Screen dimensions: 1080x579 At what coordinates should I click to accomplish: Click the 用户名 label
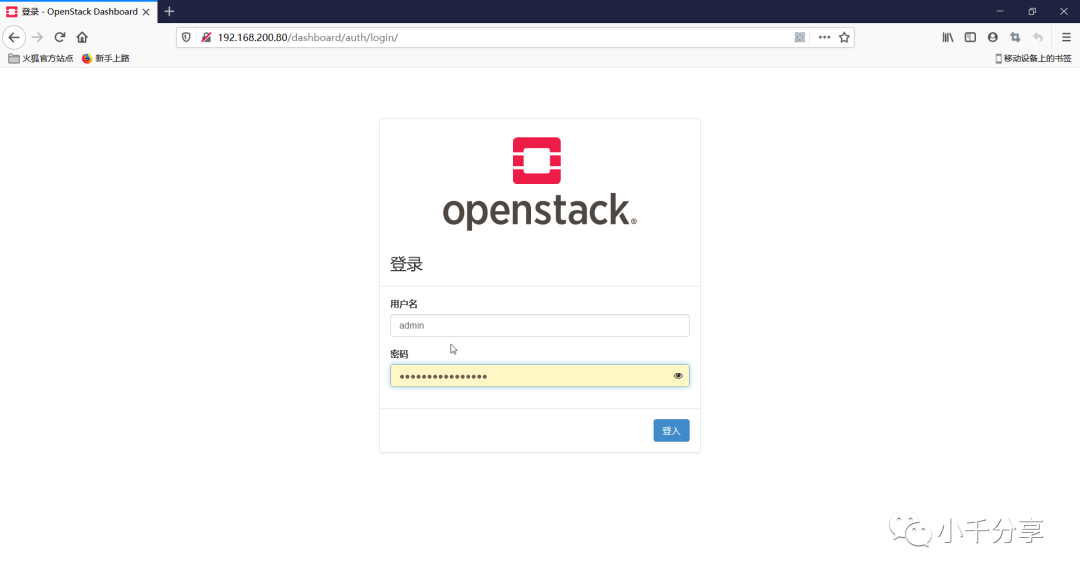[404, 304]
